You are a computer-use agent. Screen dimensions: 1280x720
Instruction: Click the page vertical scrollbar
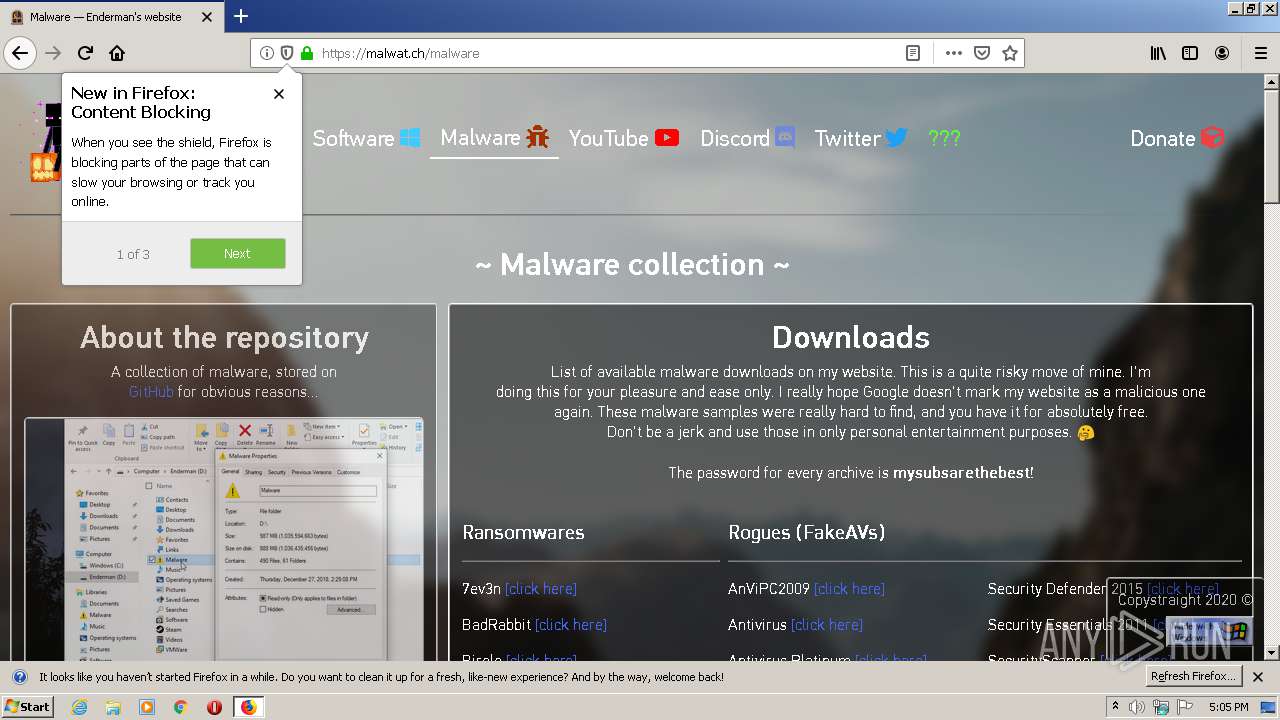pos(1271,367)
